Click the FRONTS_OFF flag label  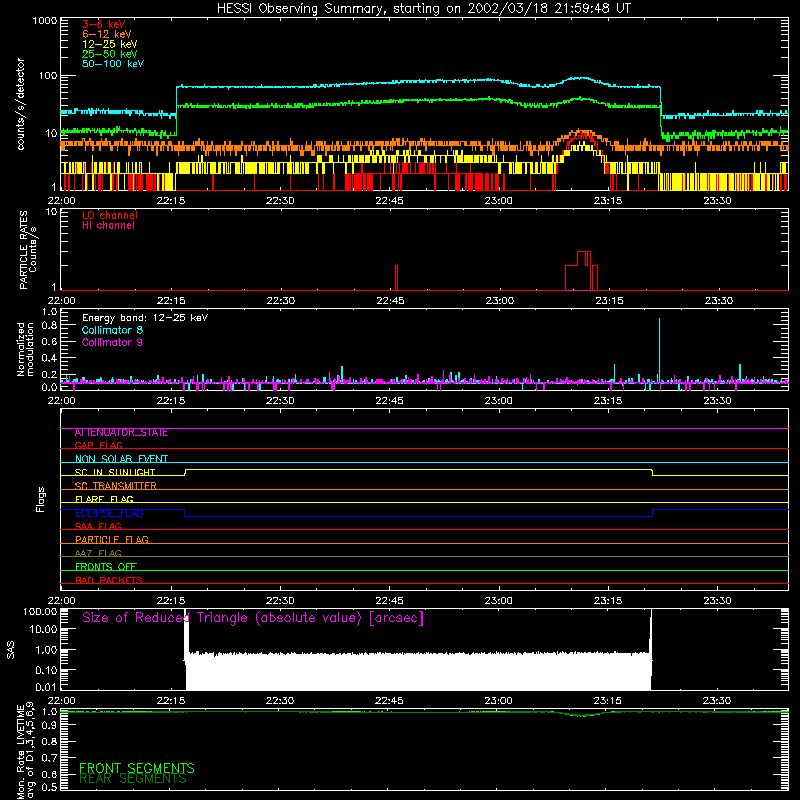(106, 567)
